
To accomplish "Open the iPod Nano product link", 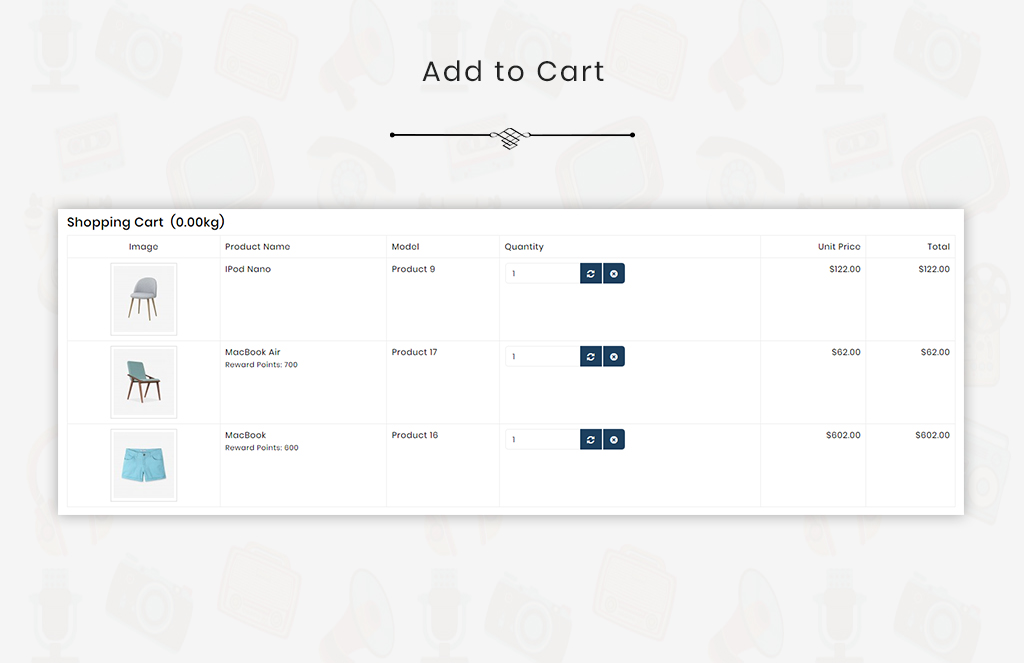I will click(x=248, y=269).
